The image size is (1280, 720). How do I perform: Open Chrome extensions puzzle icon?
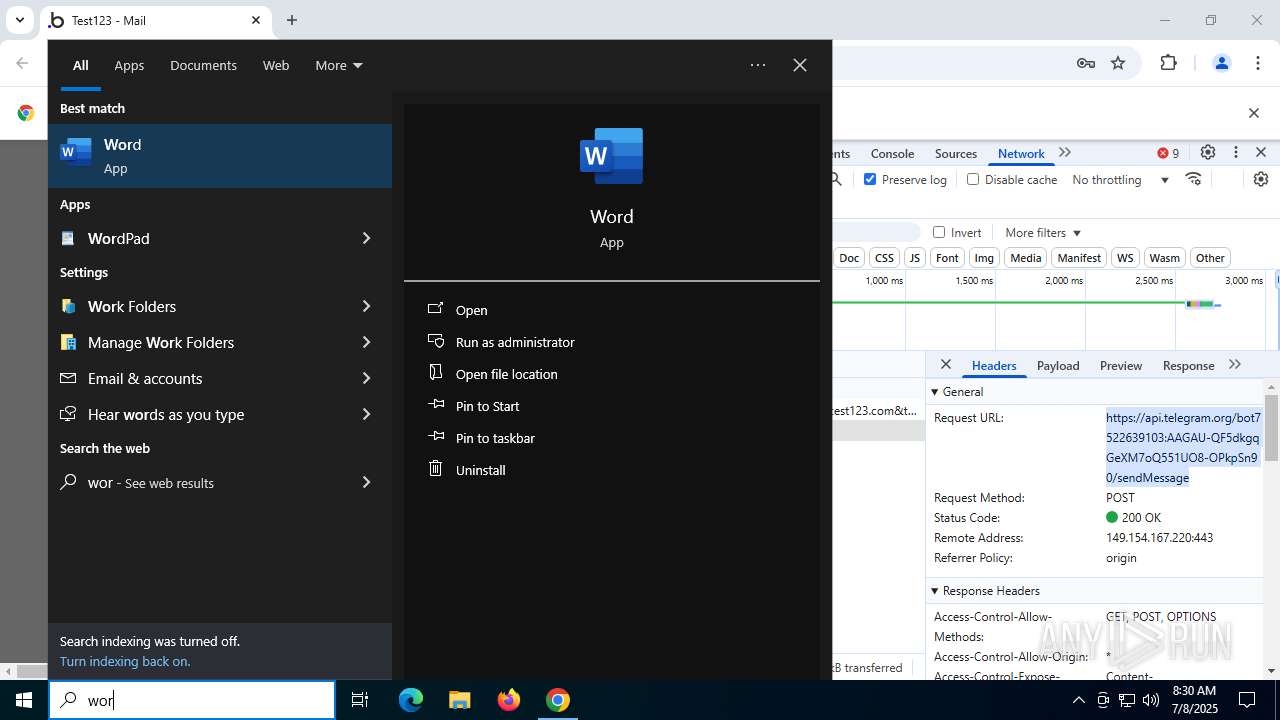1168,63
